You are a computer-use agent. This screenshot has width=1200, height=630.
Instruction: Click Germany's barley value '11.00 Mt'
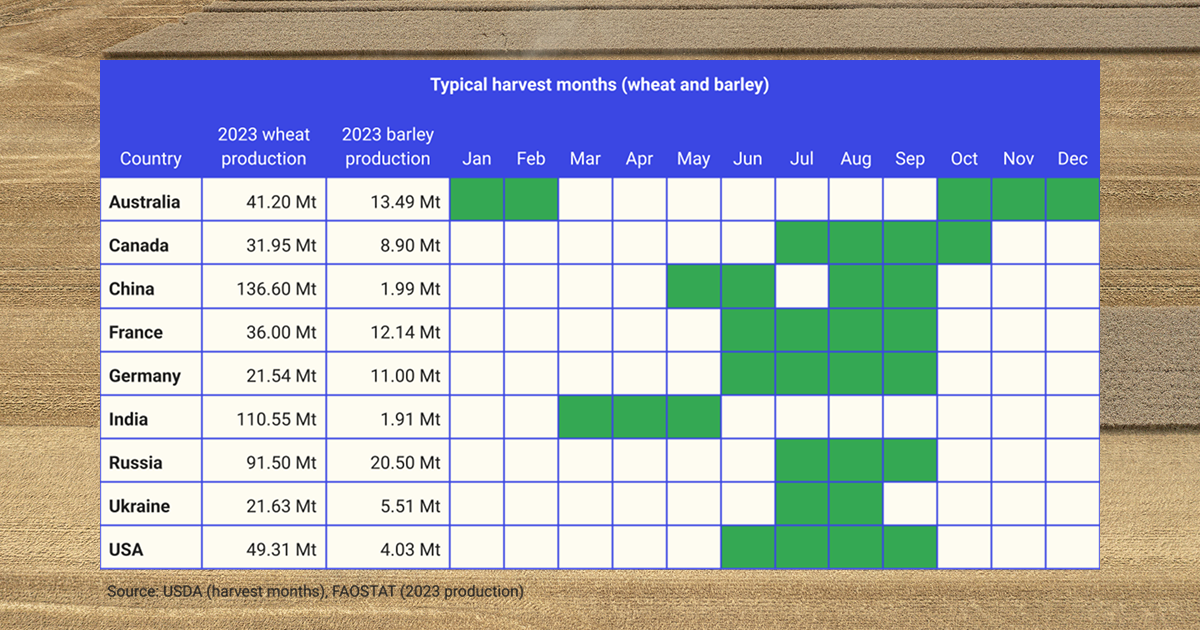pyautogui.click(x=405, y=376)
